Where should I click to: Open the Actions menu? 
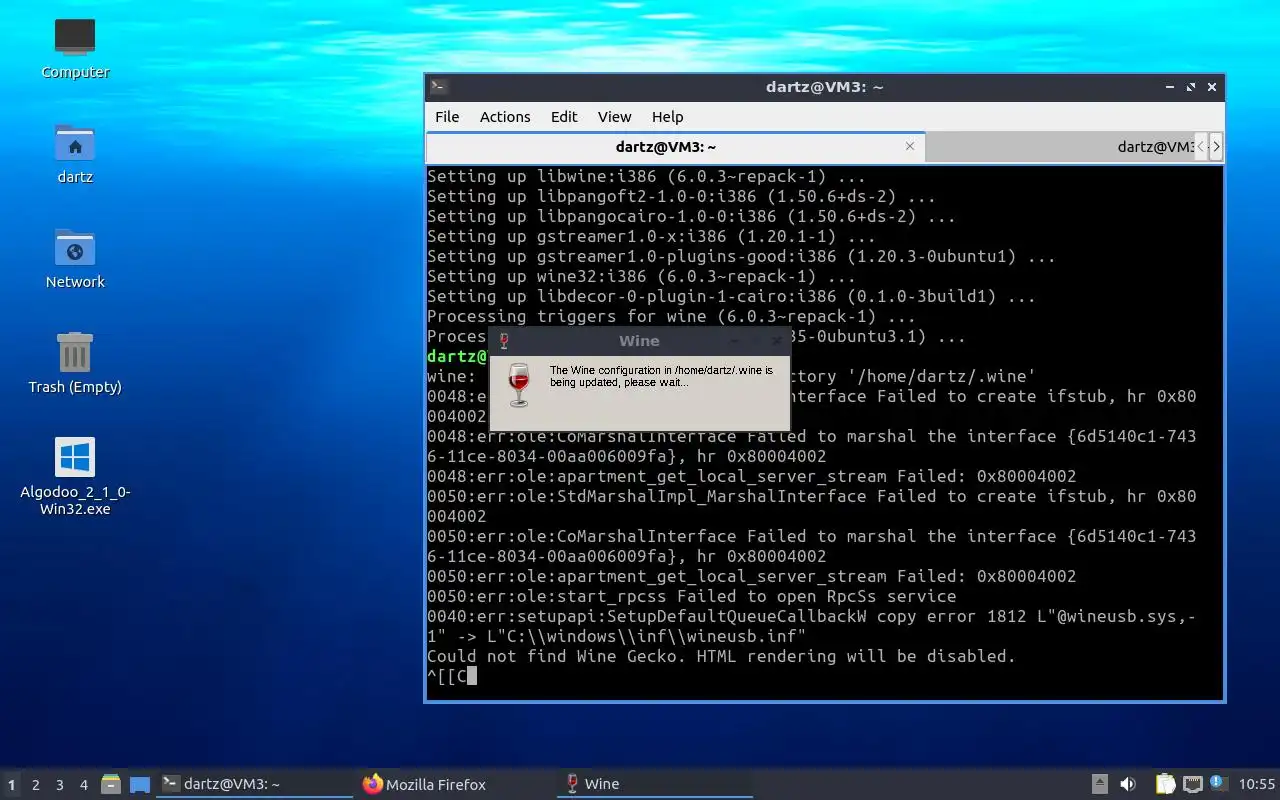(505, 117)
